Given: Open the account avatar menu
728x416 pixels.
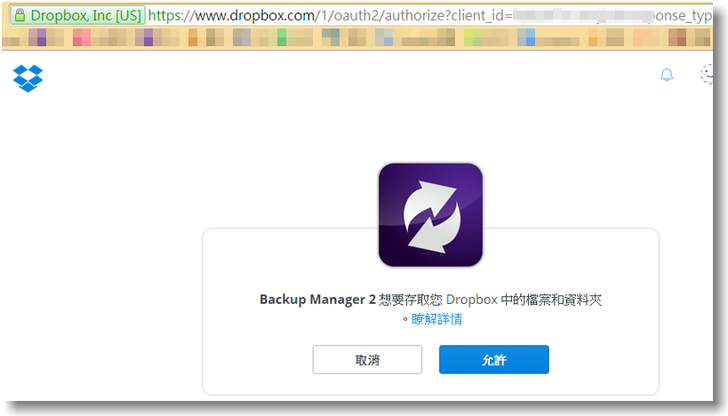Looking at the screenshot, I should (707, 74).
